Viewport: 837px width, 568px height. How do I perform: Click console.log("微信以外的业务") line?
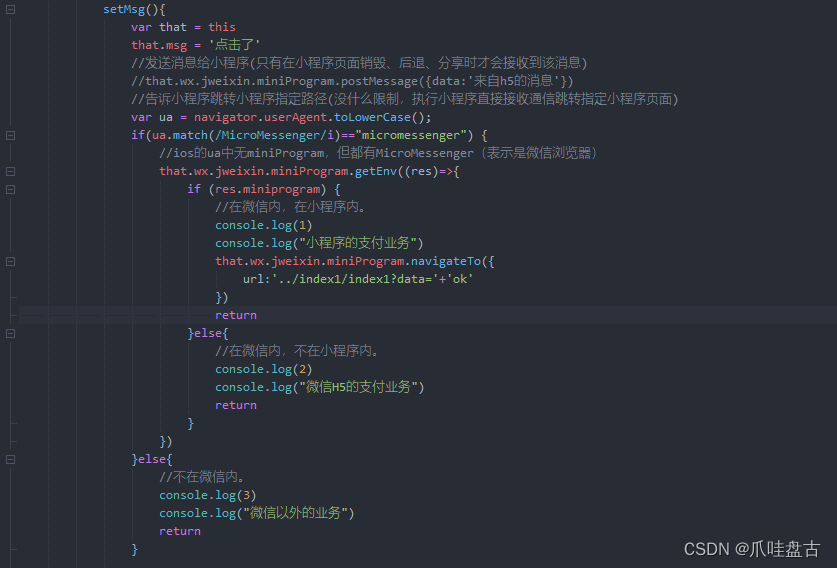[256, 514]
